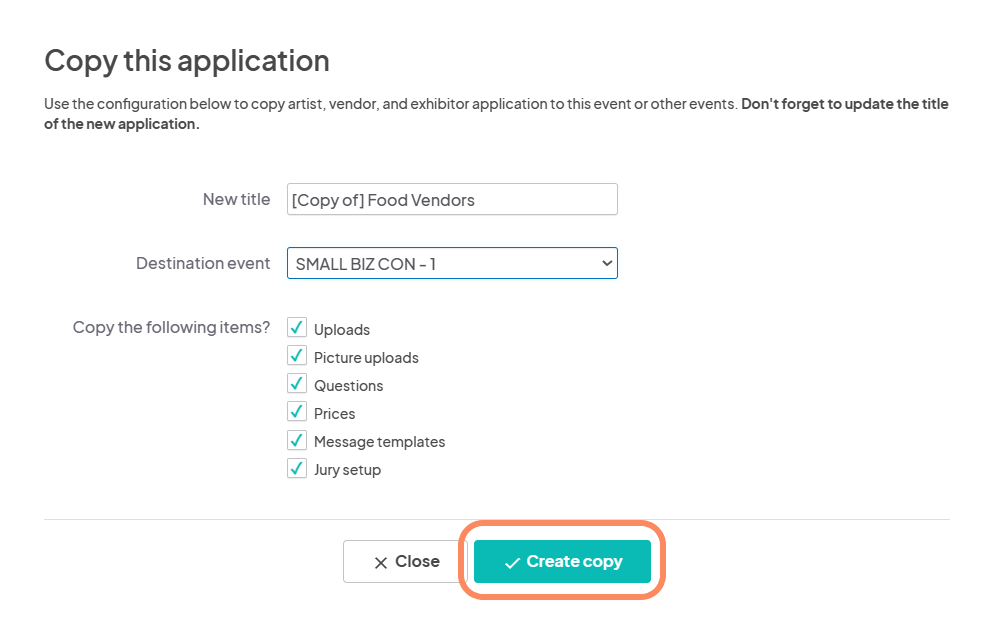Viewport: 995px width, 632px height.
Task: Click the checkmark inside Picture uploads checkbox
Action: (x=296, y=356)
